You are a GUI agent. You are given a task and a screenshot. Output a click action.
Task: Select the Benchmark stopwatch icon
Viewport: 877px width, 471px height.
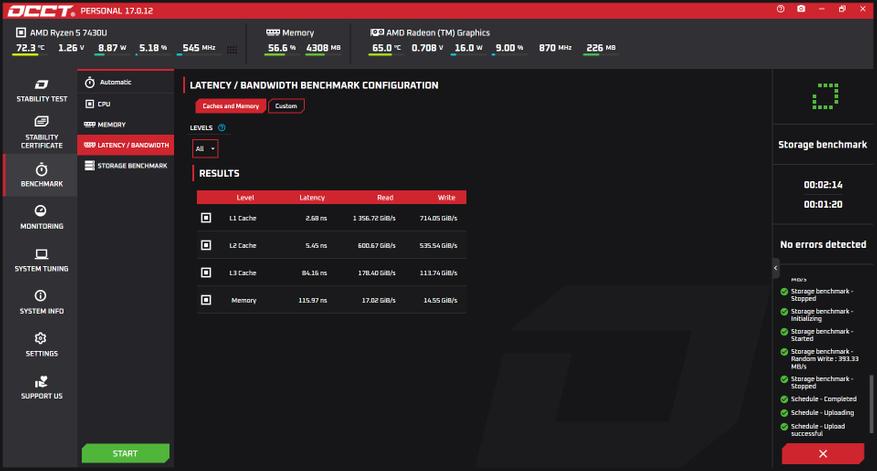[x=41, y=169]
